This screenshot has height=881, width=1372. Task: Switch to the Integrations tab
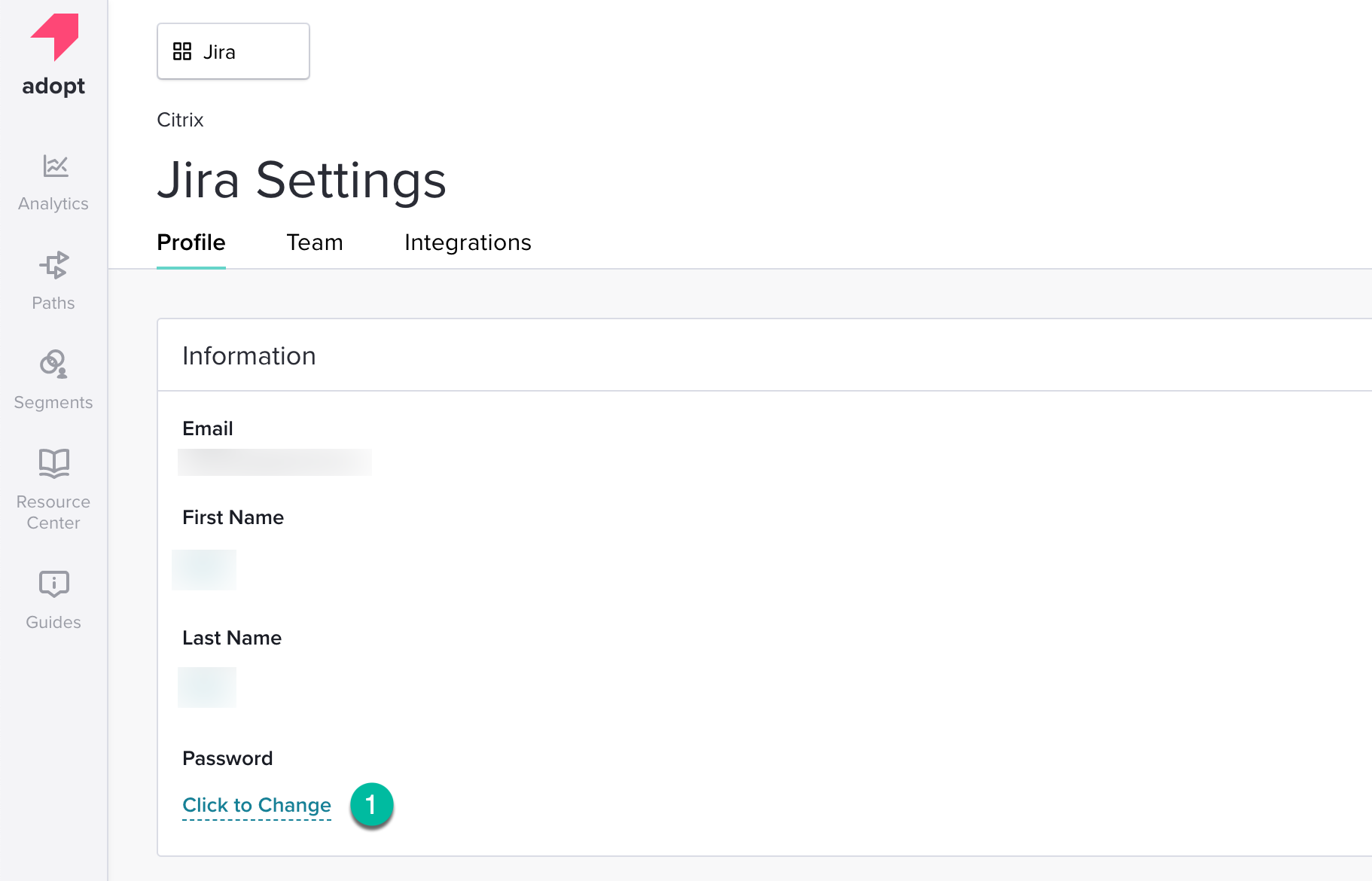click(x=468, y=242)
